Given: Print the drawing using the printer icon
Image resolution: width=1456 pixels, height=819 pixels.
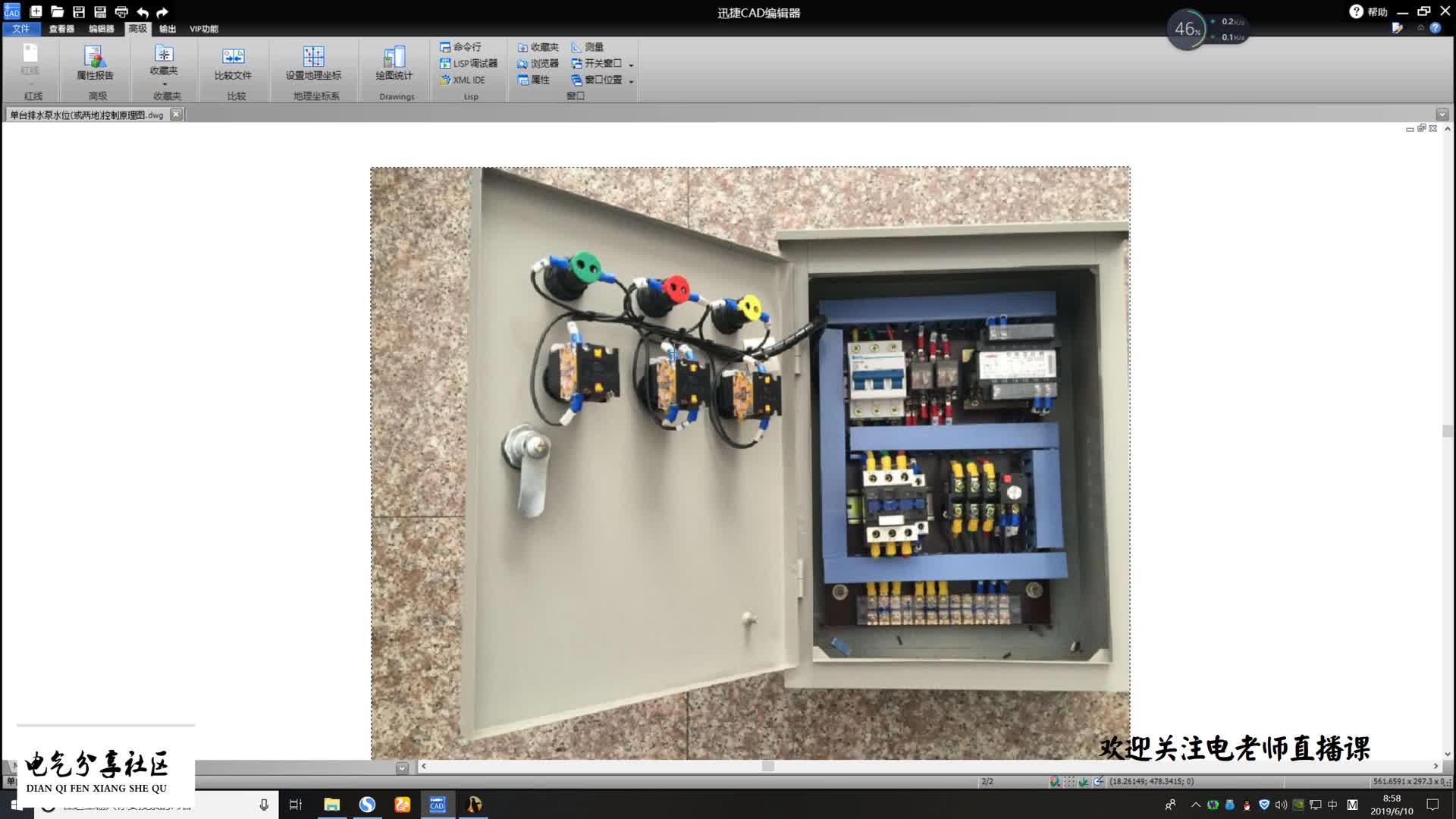Looking at the screenshot, I should pos(121,11).
